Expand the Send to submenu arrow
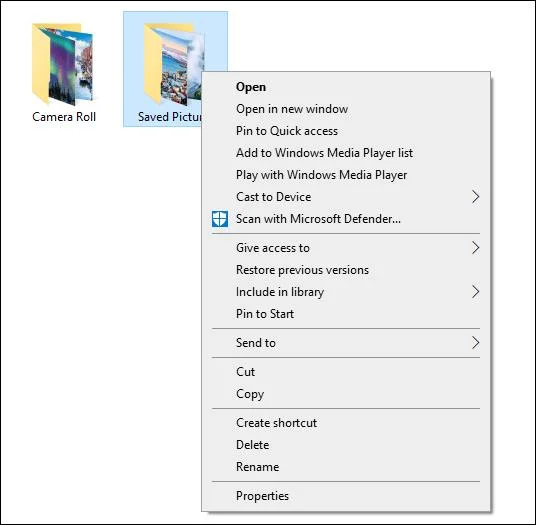Viewport: 536px width, 525px height. 475,343
